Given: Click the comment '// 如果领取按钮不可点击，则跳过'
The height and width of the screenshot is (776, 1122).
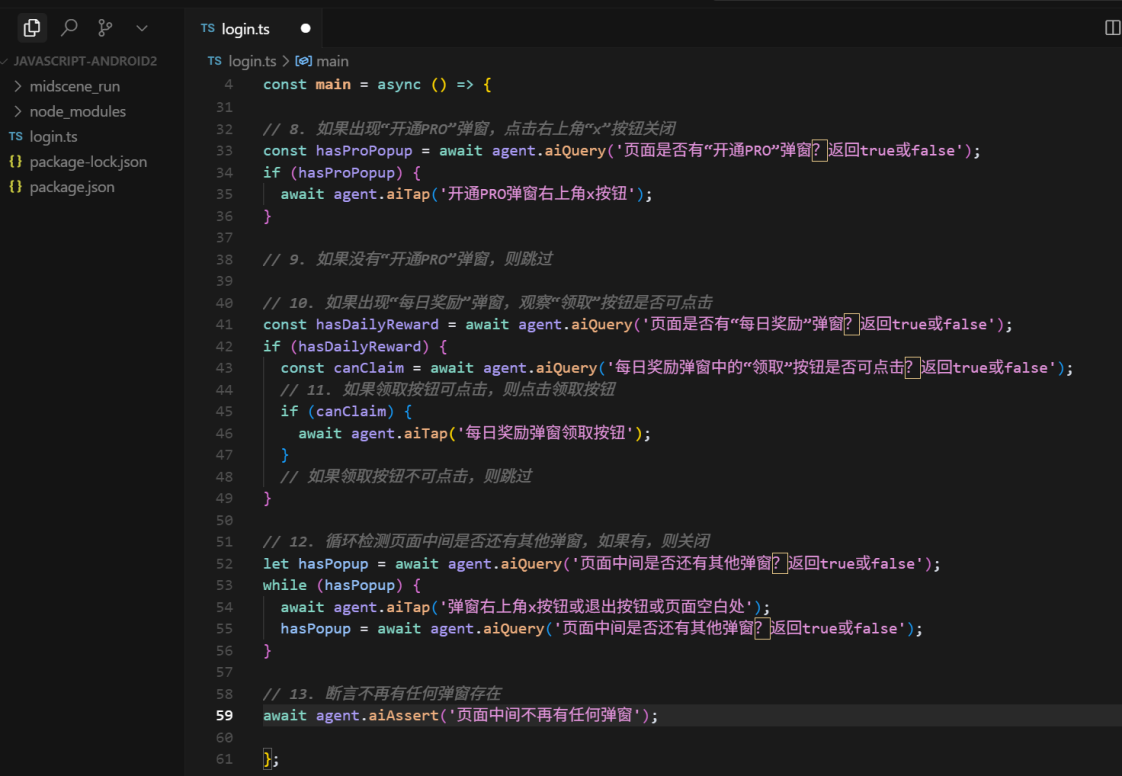Looking at the screenshot, I should coord(406,477).
